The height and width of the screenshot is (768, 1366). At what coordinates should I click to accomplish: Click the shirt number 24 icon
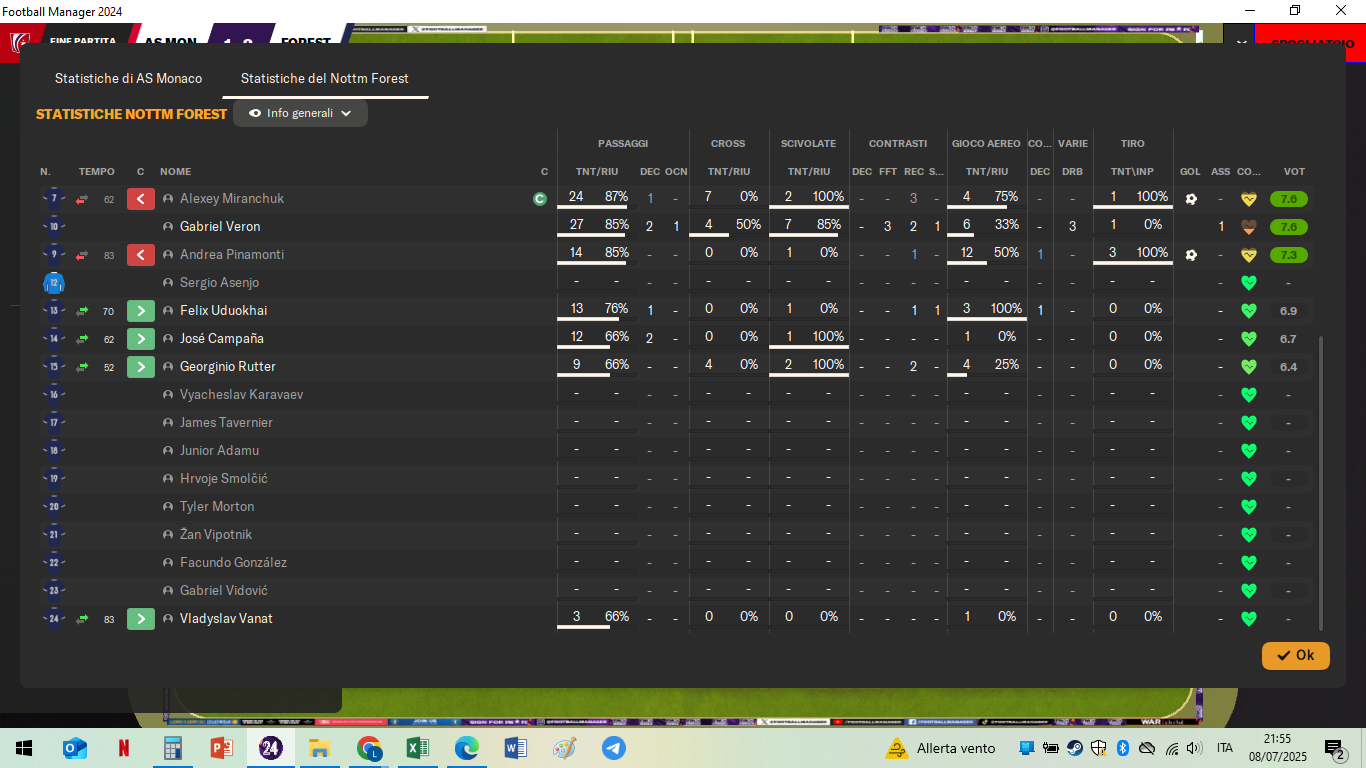pos(54,619)
